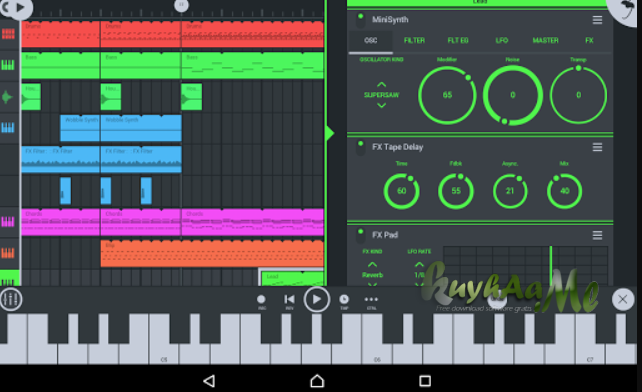Select the leftmost Drums clip
The width and height of the screenshot is (642, 392).
61,34
